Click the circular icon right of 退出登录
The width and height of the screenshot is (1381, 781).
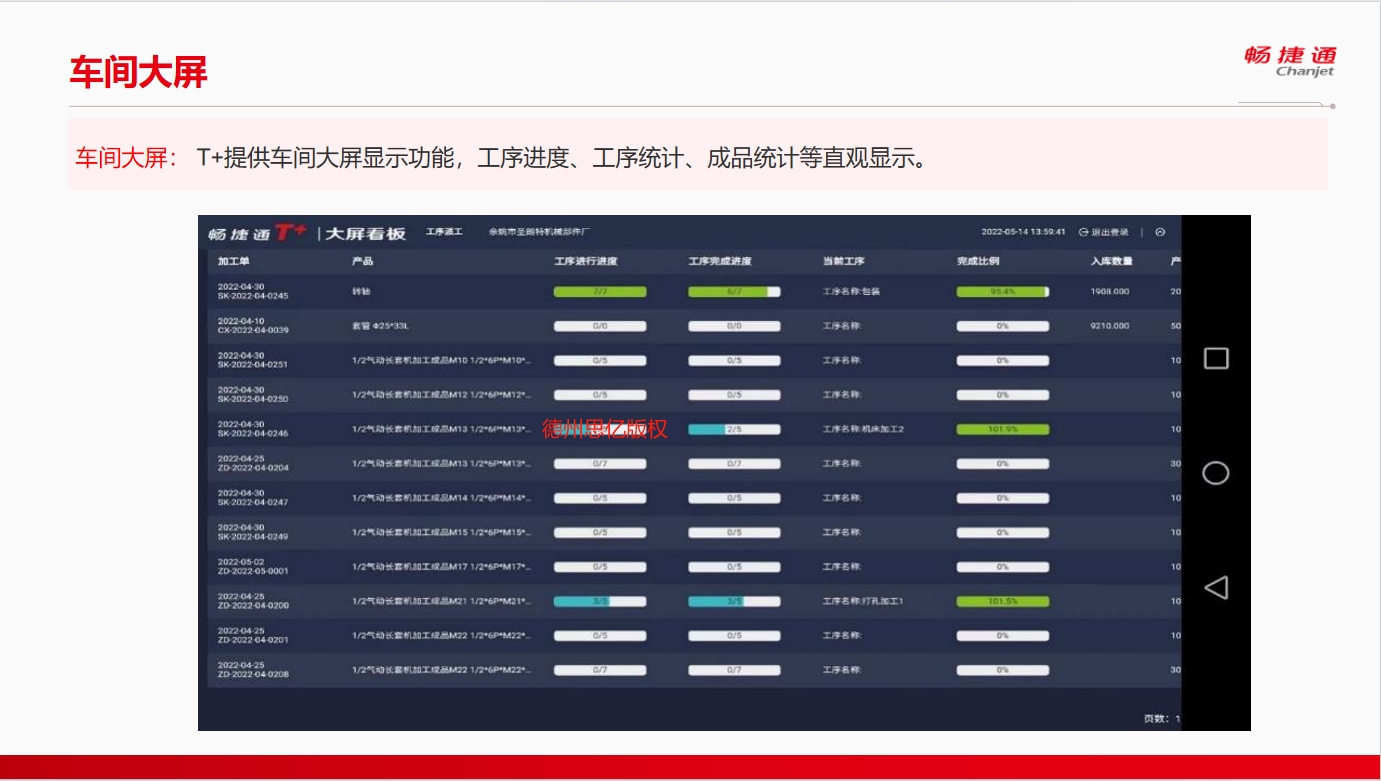point(1160,232)
